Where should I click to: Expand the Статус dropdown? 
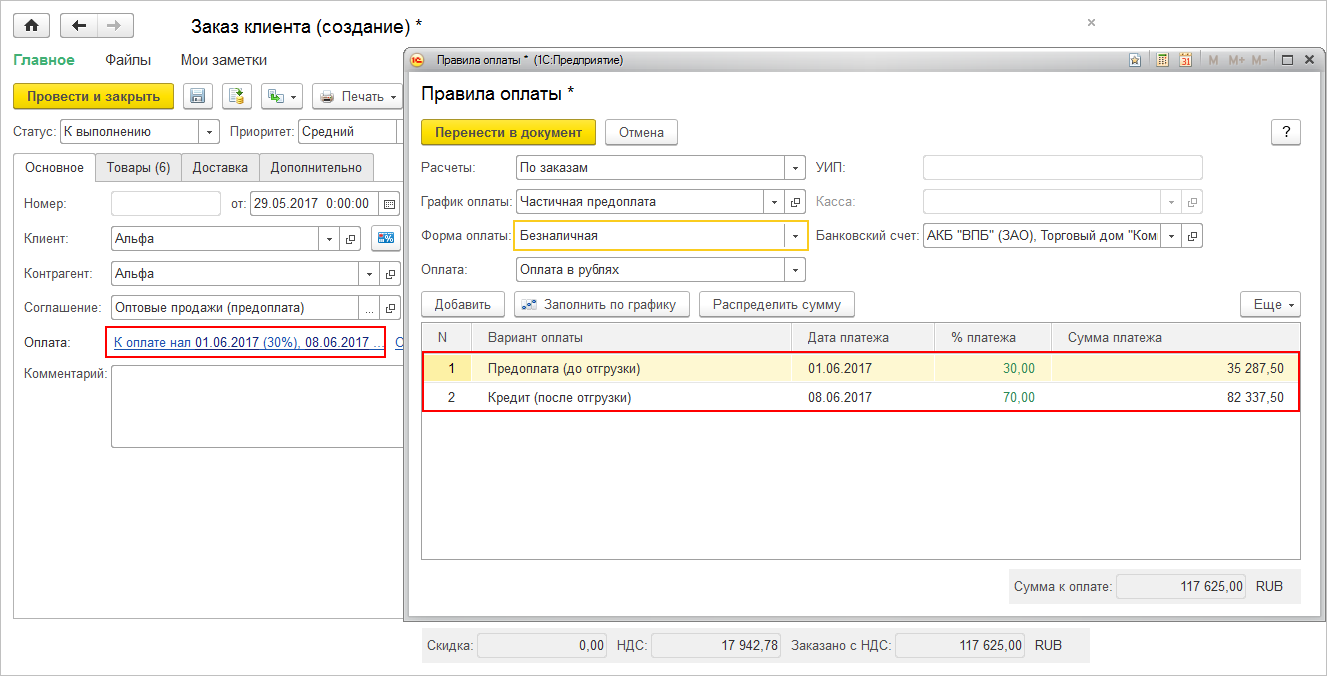pos(209,131)
